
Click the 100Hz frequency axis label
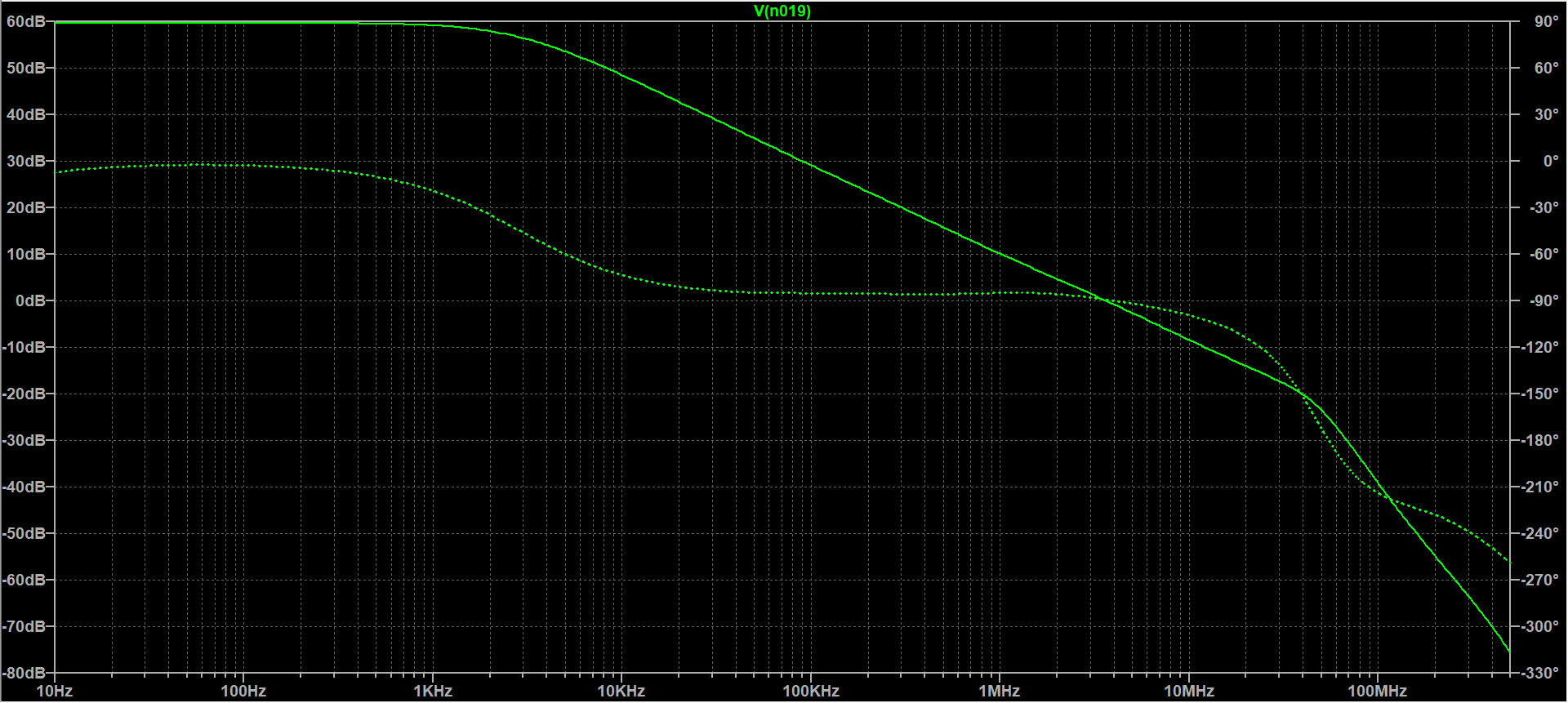(243, 692)
